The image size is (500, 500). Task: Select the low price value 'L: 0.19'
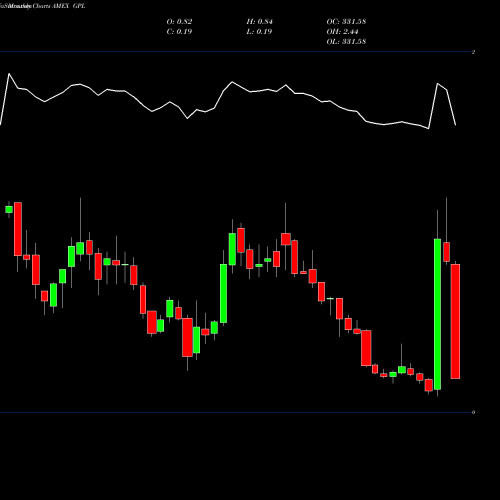point(259,32)
